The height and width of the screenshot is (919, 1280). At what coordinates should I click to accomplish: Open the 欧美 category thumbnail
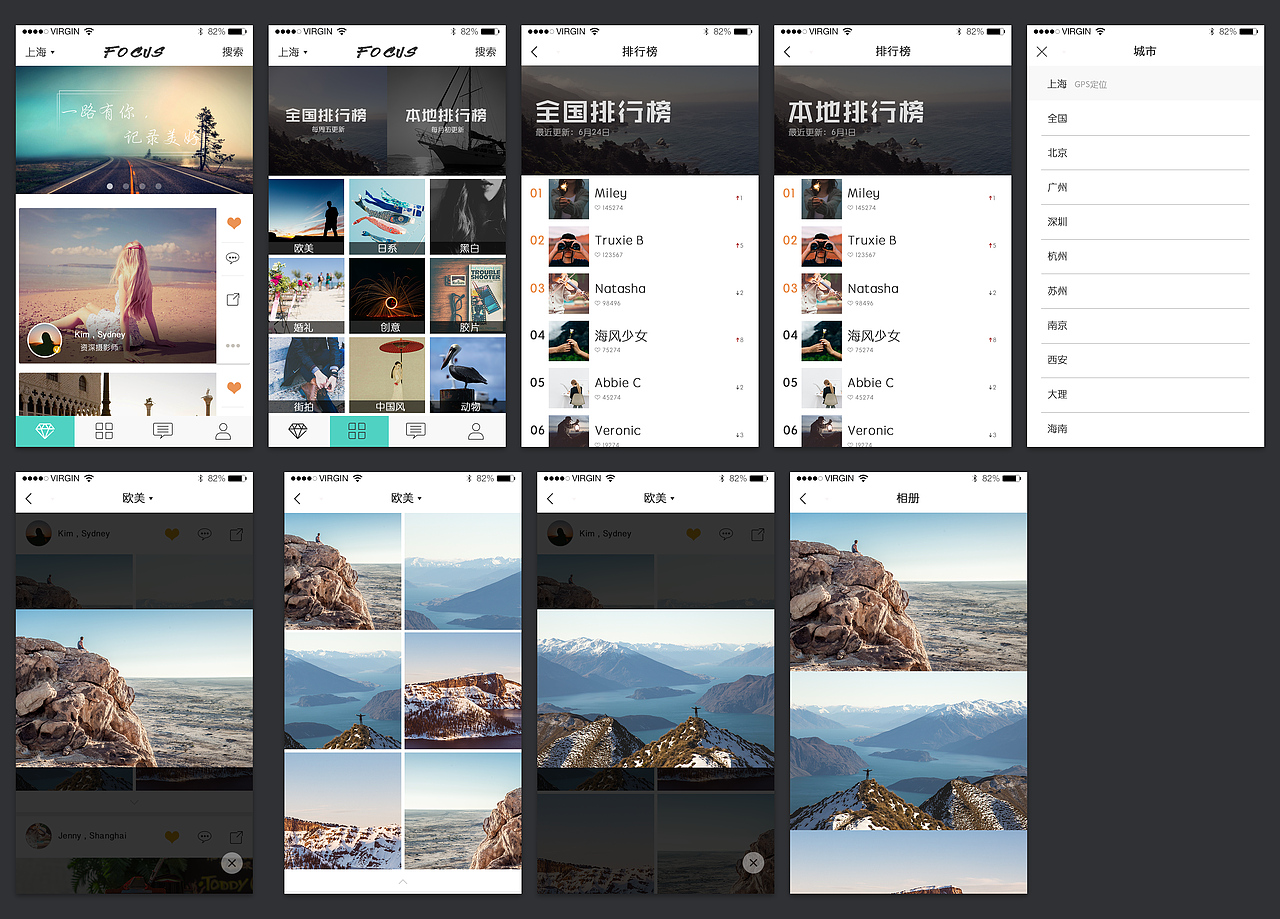(x=306, y=217)
